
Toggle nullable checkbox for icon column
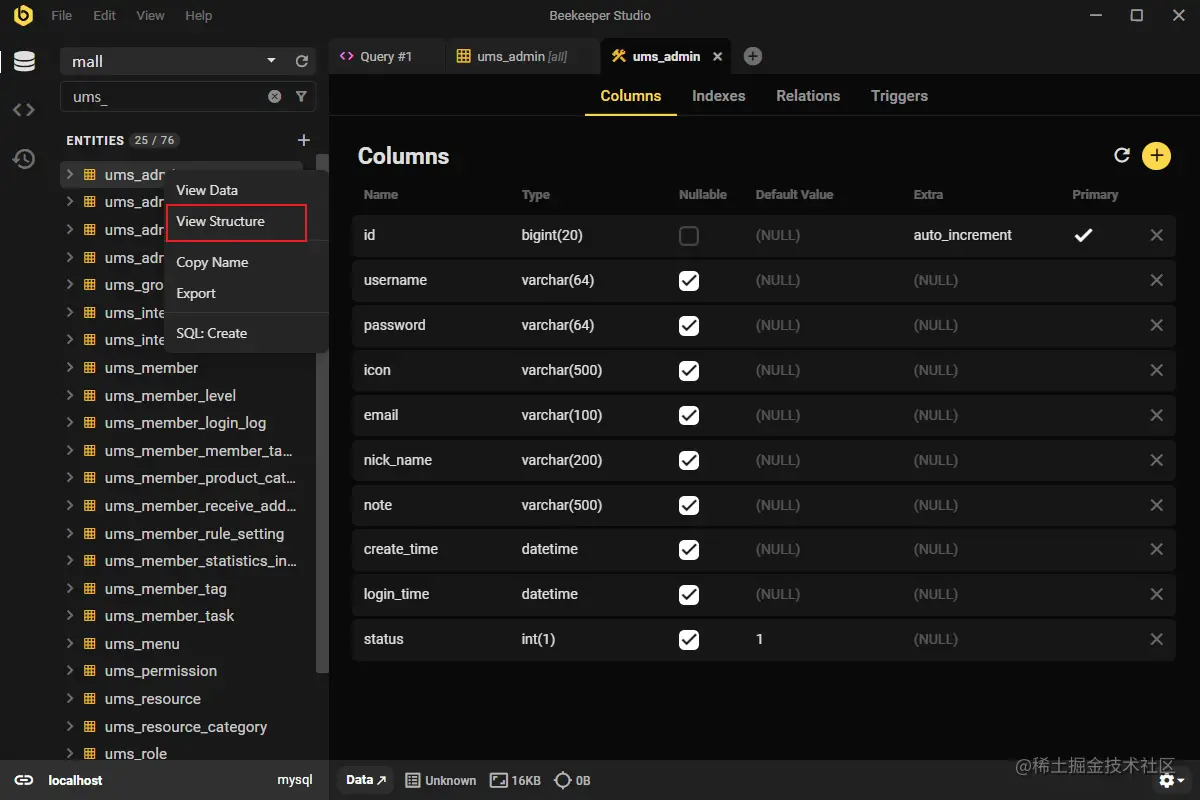tap(689, 371)
